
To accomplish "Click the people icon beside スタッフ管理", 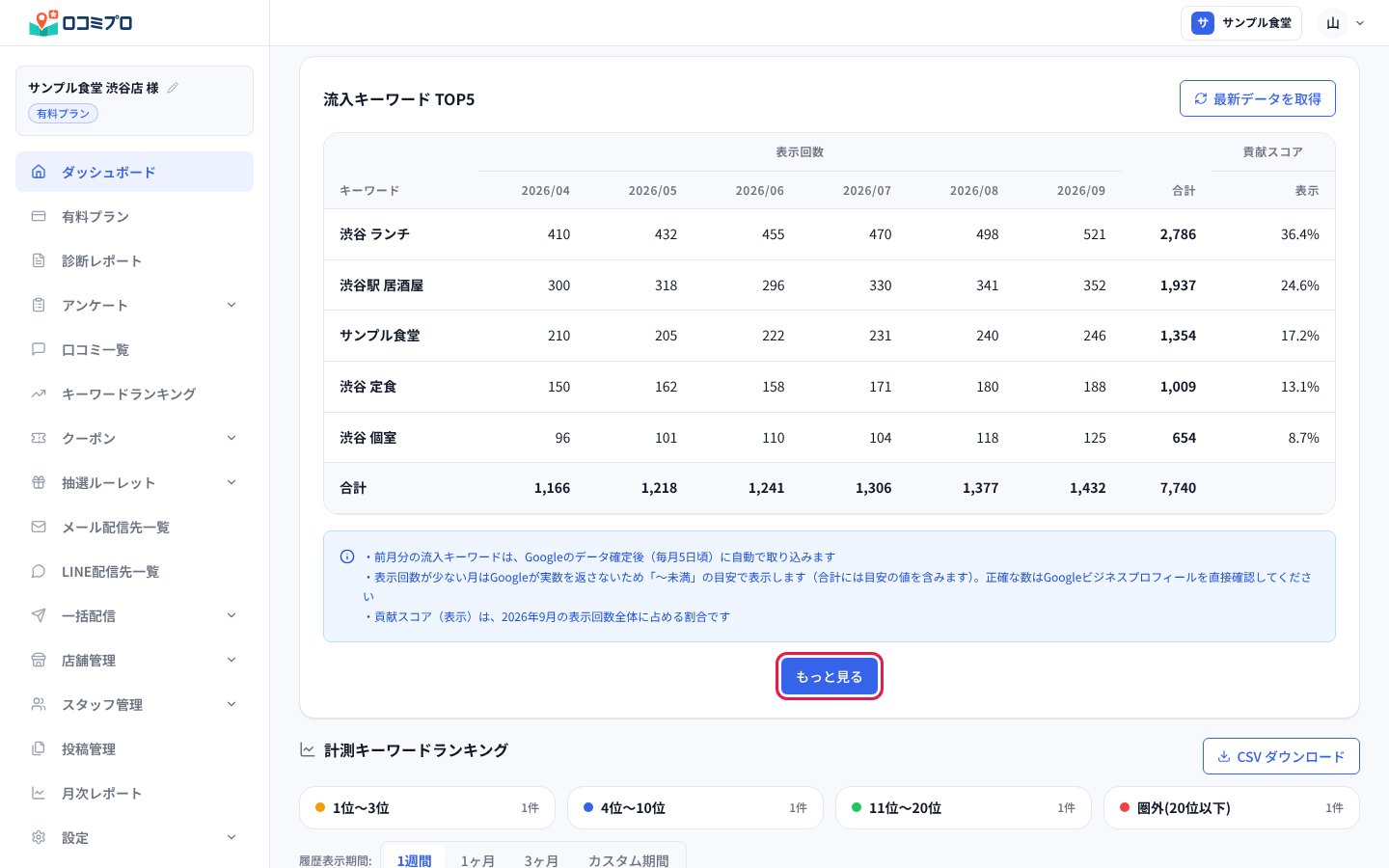I will tap(39, 704).
